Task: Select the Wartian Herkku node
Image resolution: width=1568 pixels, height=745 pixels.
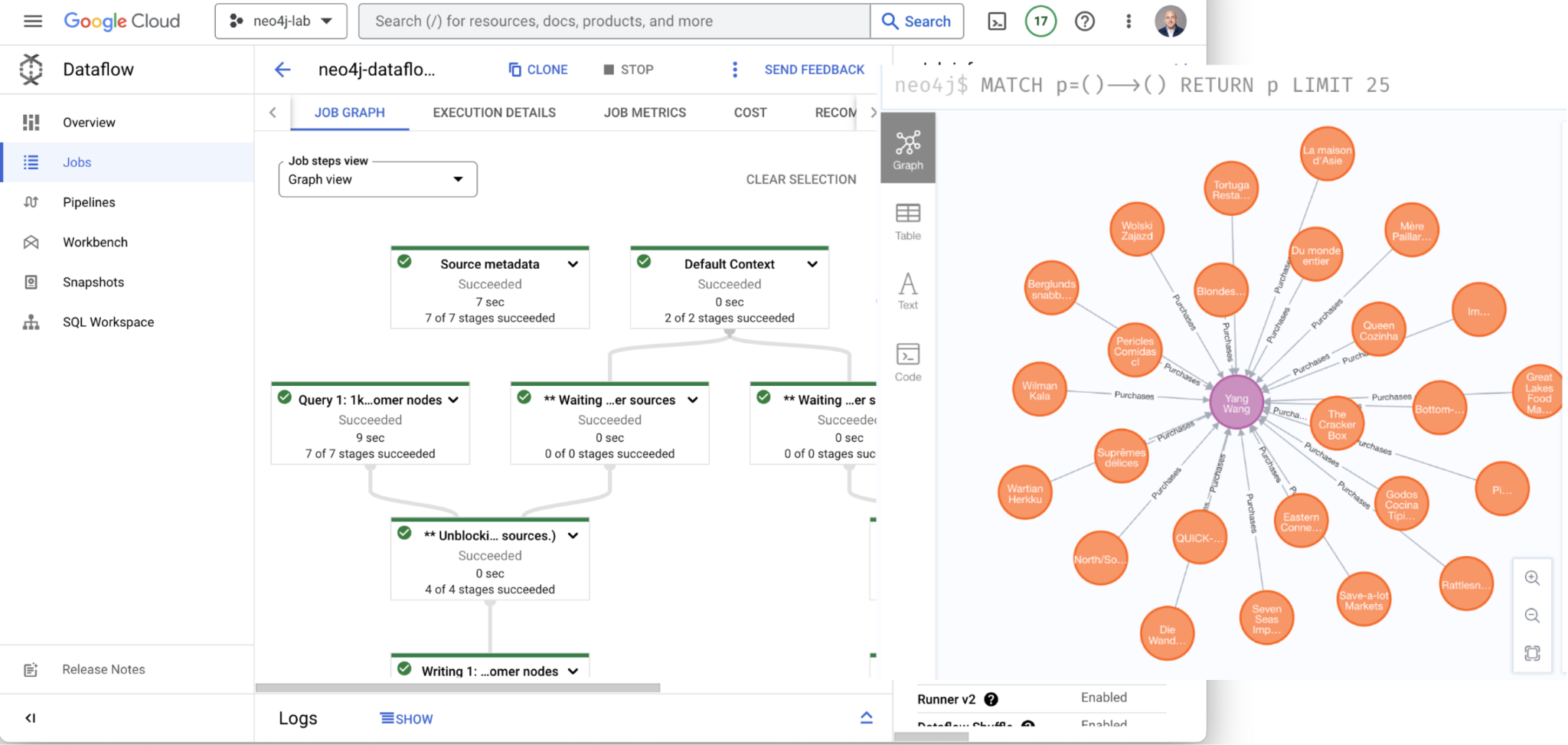Action: point(1024,493)
